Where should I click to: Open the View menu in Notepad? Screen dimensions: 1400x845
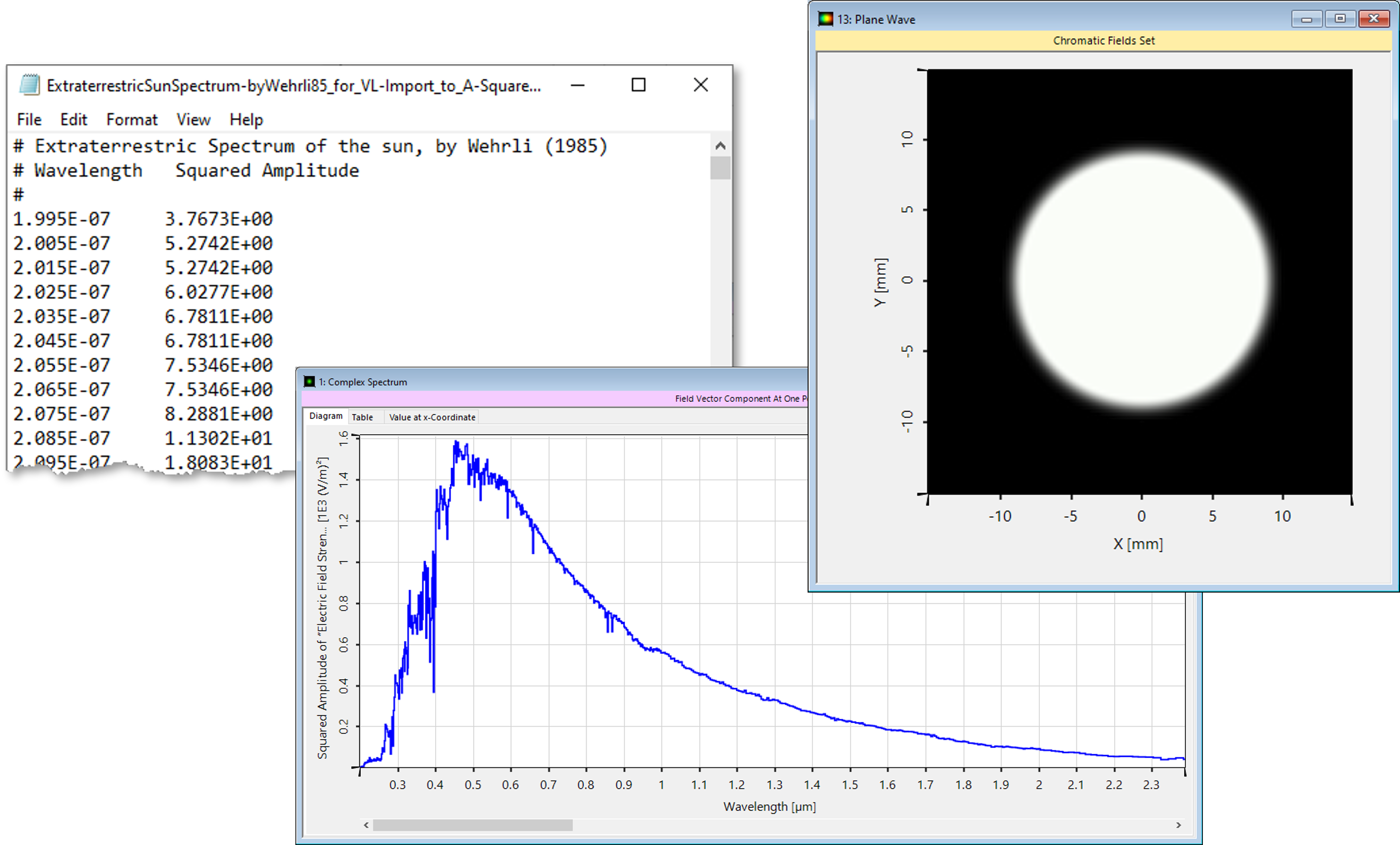[x=193, y=120]
